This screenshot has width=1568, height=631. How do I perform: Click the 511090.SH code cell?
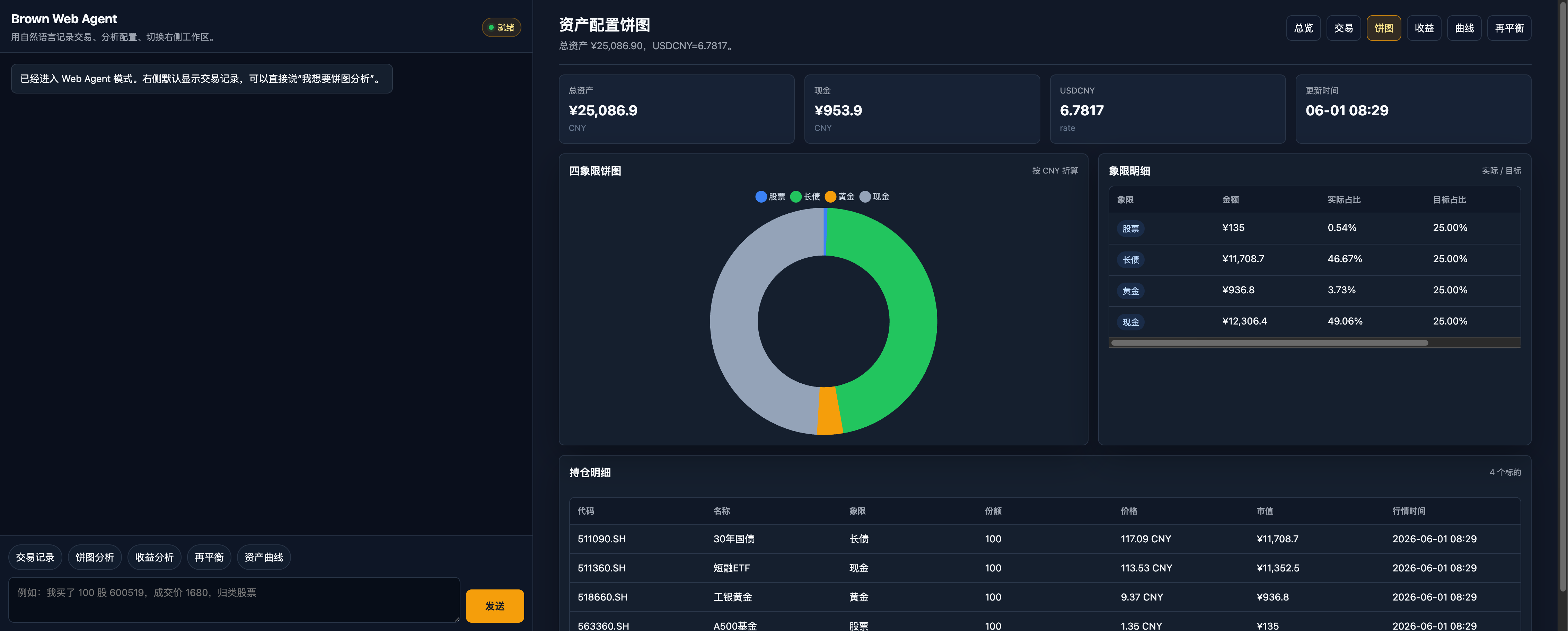(601, 539)
